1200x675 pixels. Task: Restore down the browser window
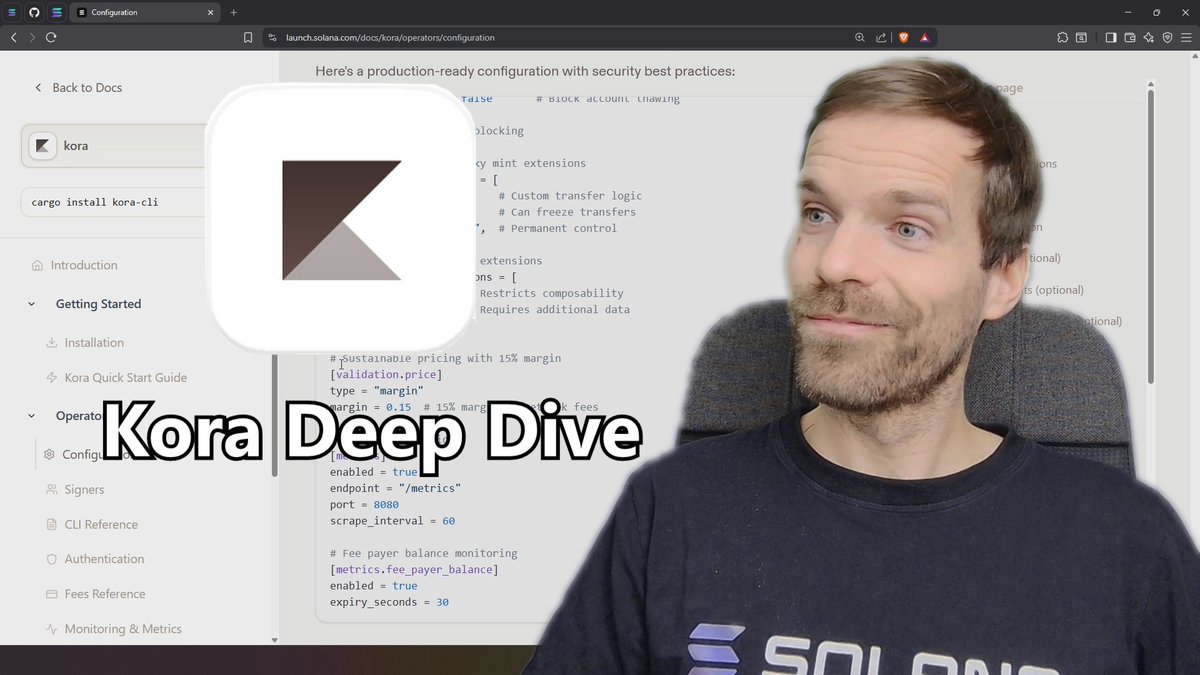click(x=1157, y=12)
